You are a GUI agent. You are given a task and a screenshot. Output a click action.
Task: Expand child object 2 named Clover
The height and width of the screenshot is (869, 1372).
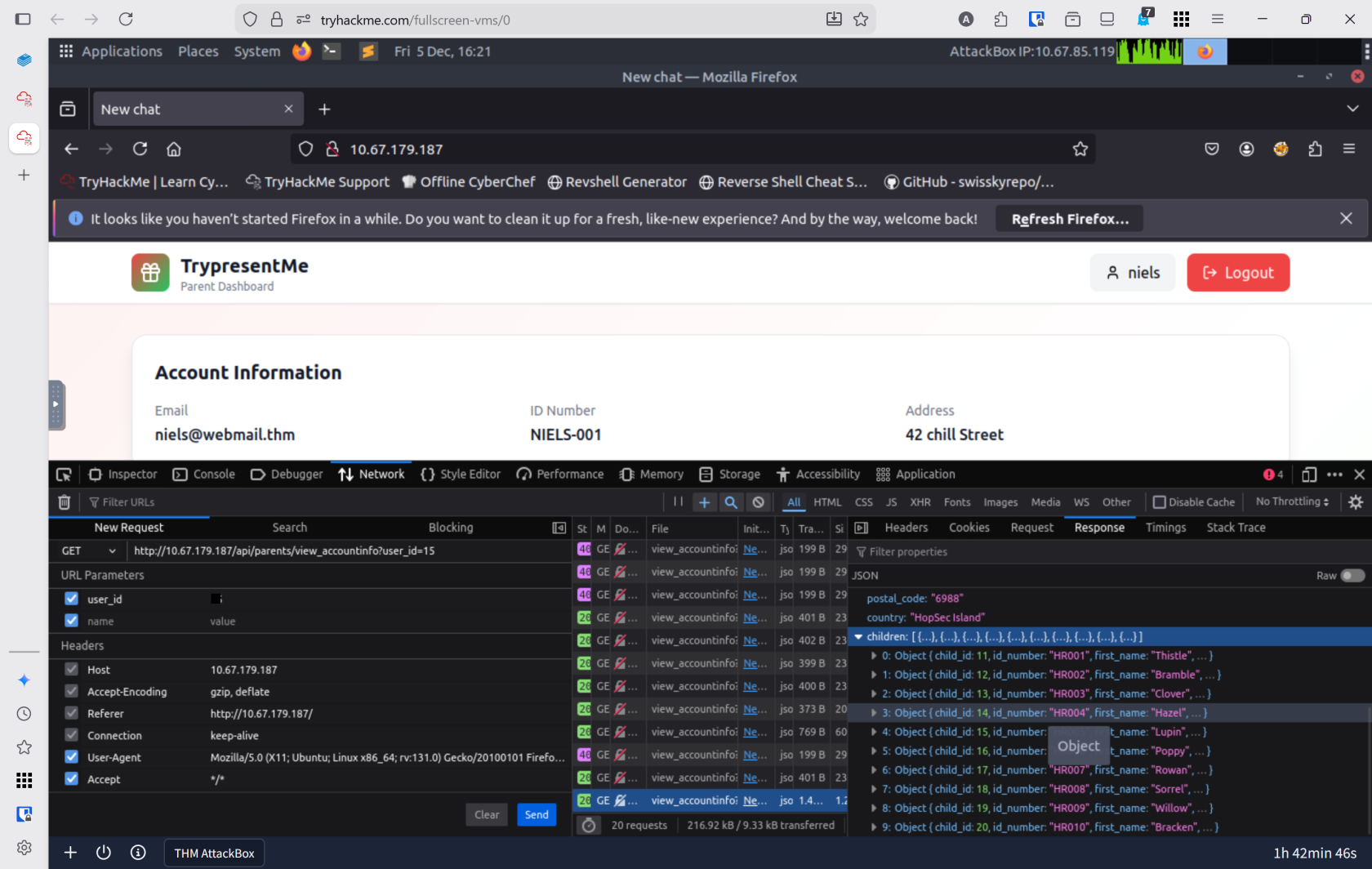[874, 694]
